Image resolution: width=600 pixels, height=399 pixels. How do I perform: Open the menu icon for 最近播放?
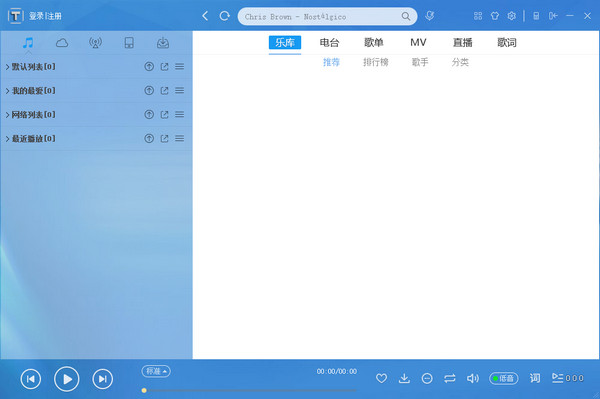coord(179,138)
